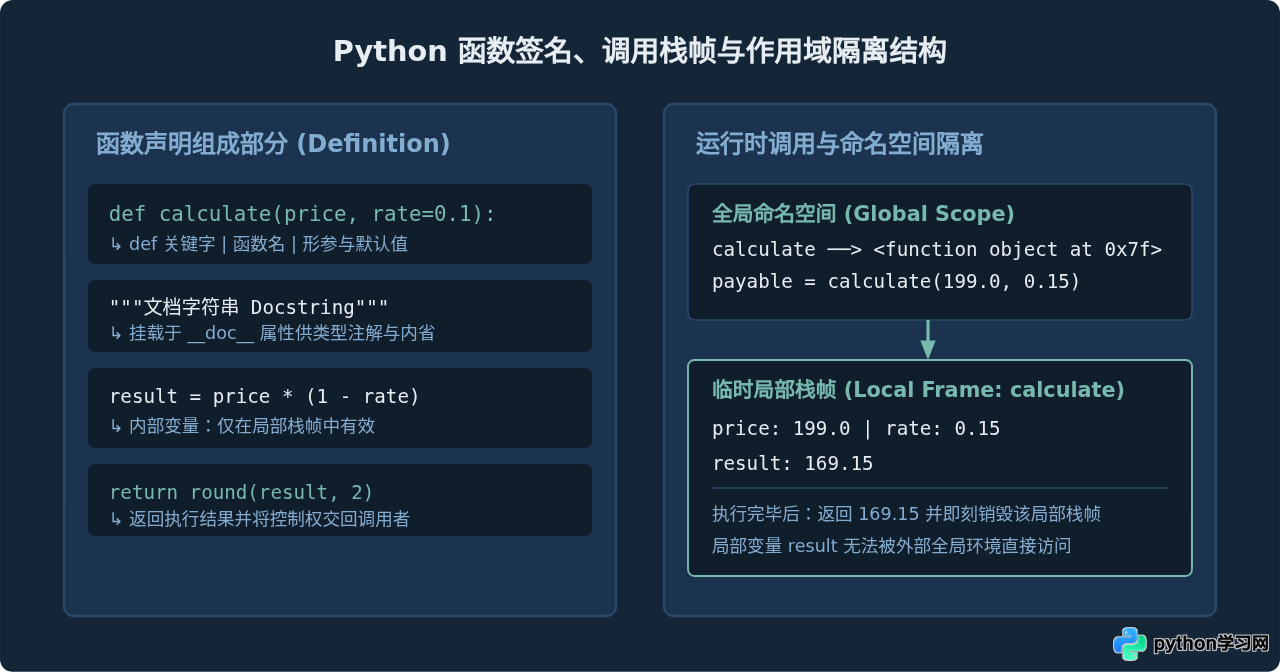
Task: Click the note '局部变量 result 无法被外部全局环境直接访问'
Action: (x=891, y=546)
